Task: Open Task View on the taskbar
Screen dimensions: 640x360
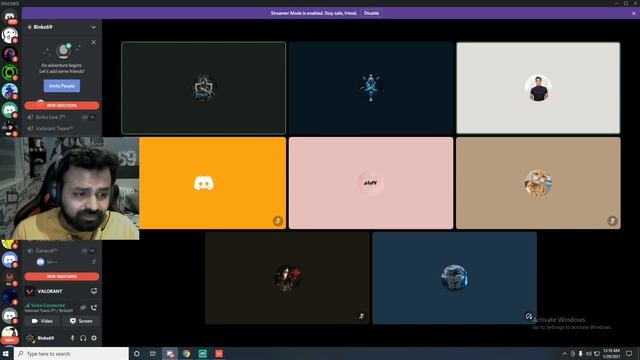Action: [153, 353]
